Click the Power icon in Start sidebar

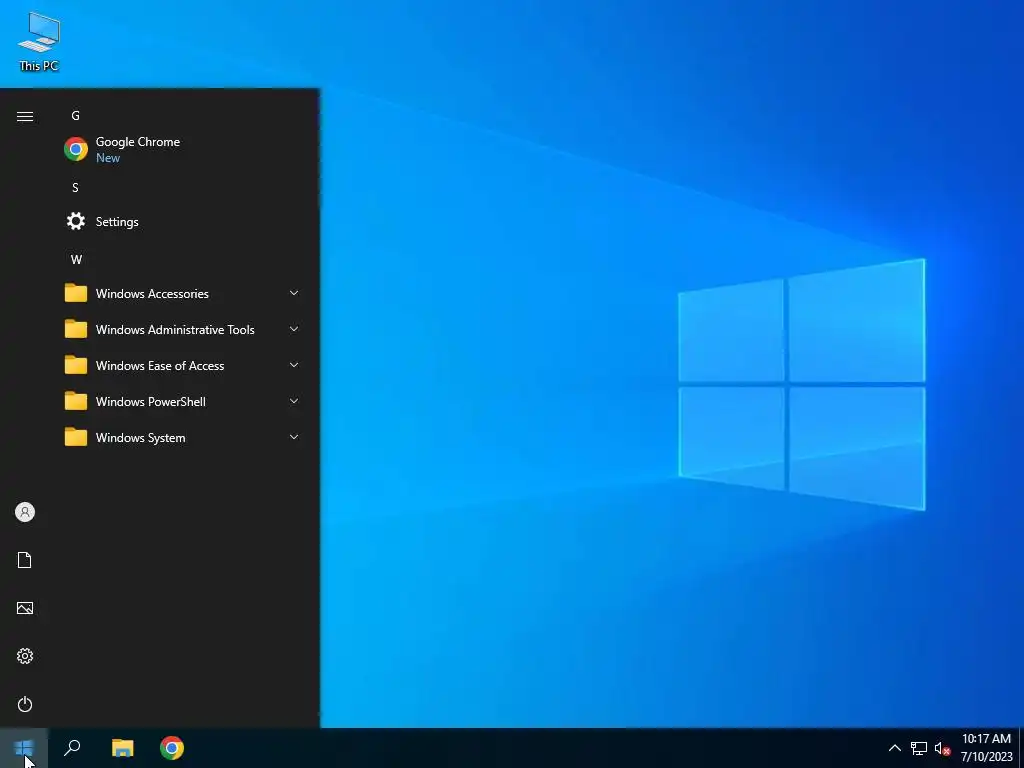(25, 704)
